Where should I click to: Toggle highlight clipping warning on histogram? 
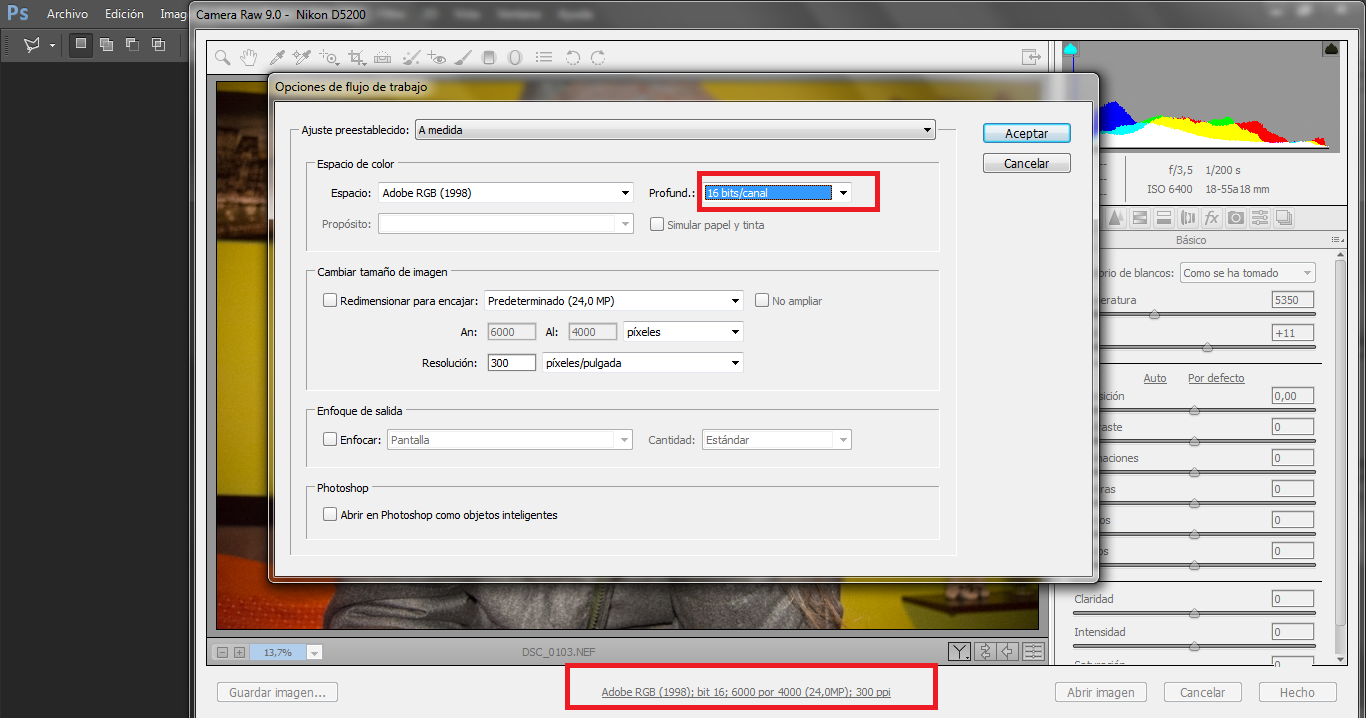click(x=1331, y=48)
